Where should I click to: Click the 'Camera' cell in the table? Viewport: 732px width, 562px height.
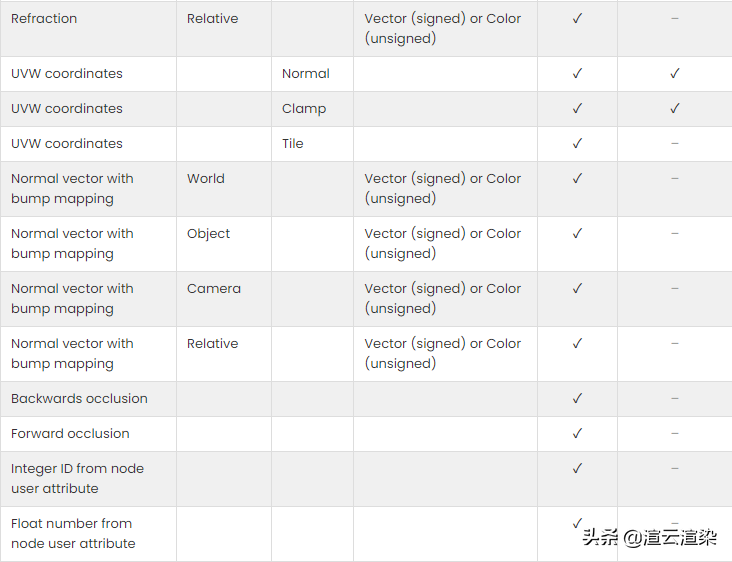214,288
